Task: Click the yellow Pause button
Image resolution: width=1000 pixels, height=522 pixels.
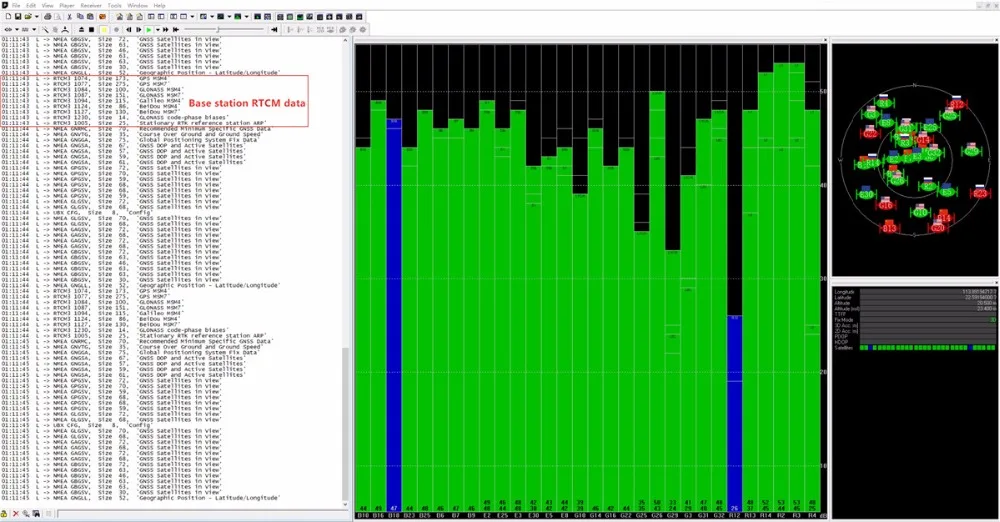Action: (104, 29)
